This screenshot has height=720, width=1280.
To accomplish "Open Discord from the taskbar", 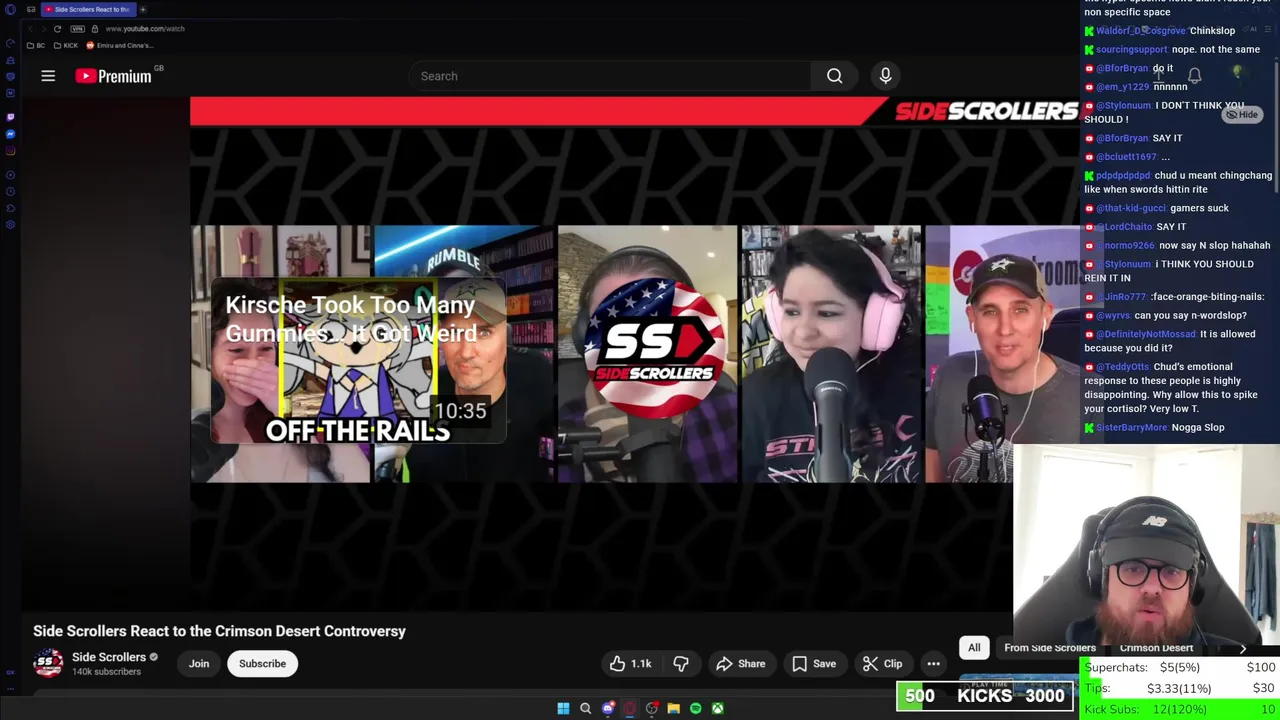I will (x=607, y=709).
